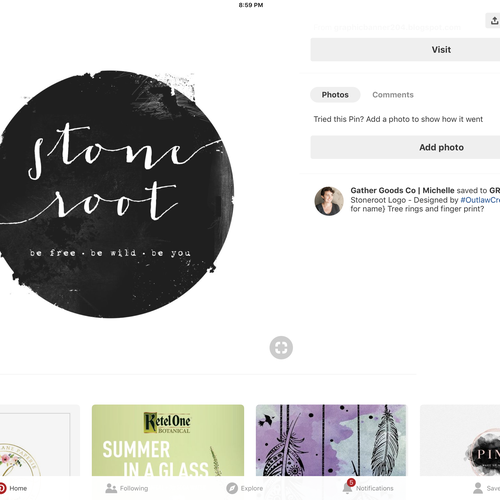500x500 pixels.
Task: Open the Following people icon
Action: pyautogui.click(x=111, y=488)
